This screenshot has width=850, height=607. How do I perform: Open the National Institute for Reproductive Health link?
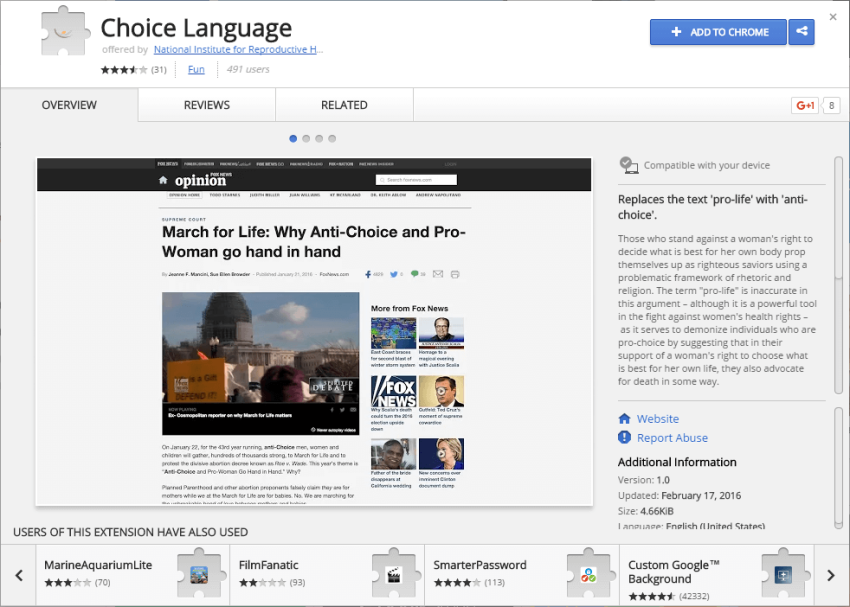point(238,49)
